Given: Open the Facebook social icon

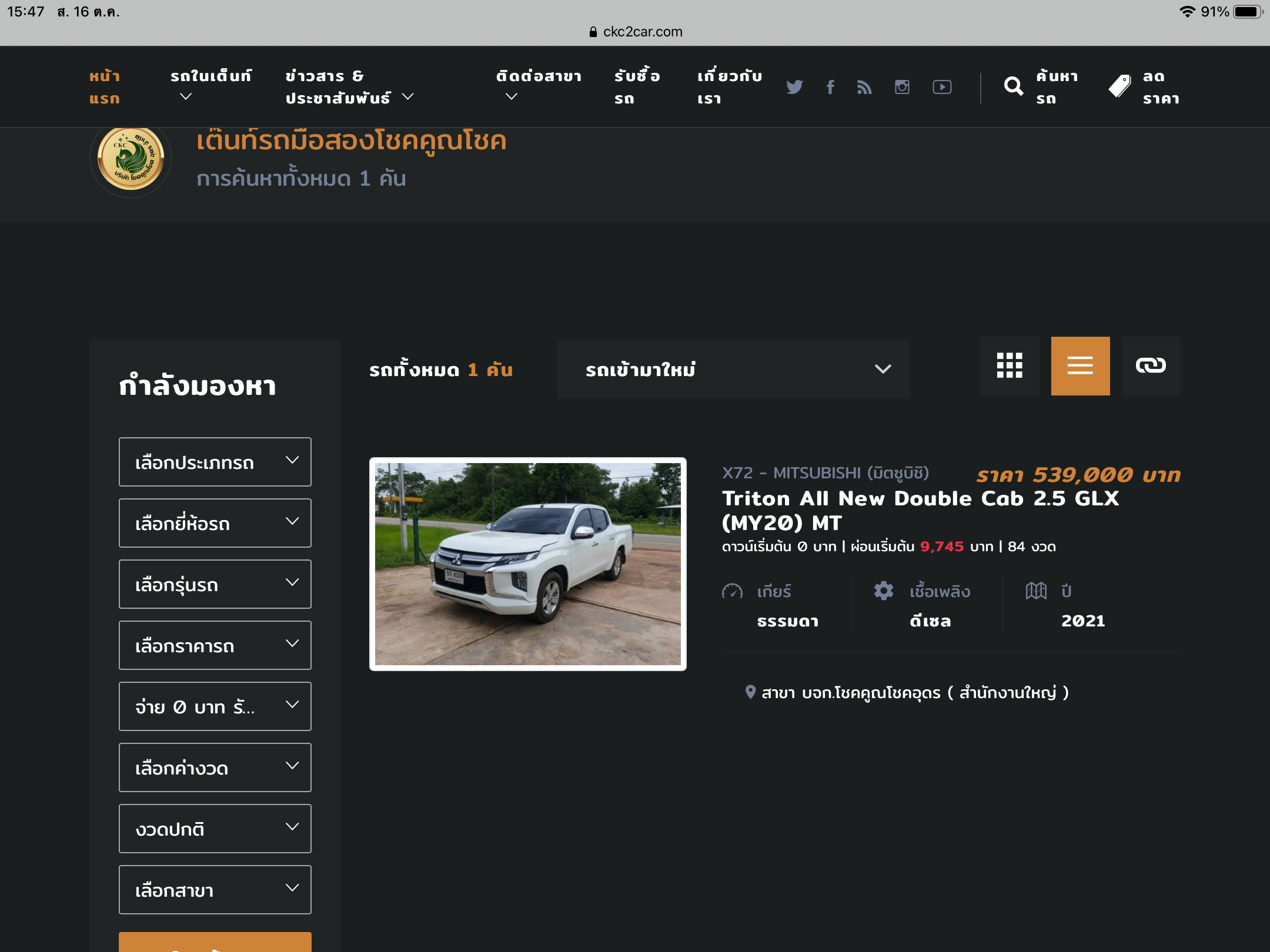Looking at the screenshot, I should 830,87.
